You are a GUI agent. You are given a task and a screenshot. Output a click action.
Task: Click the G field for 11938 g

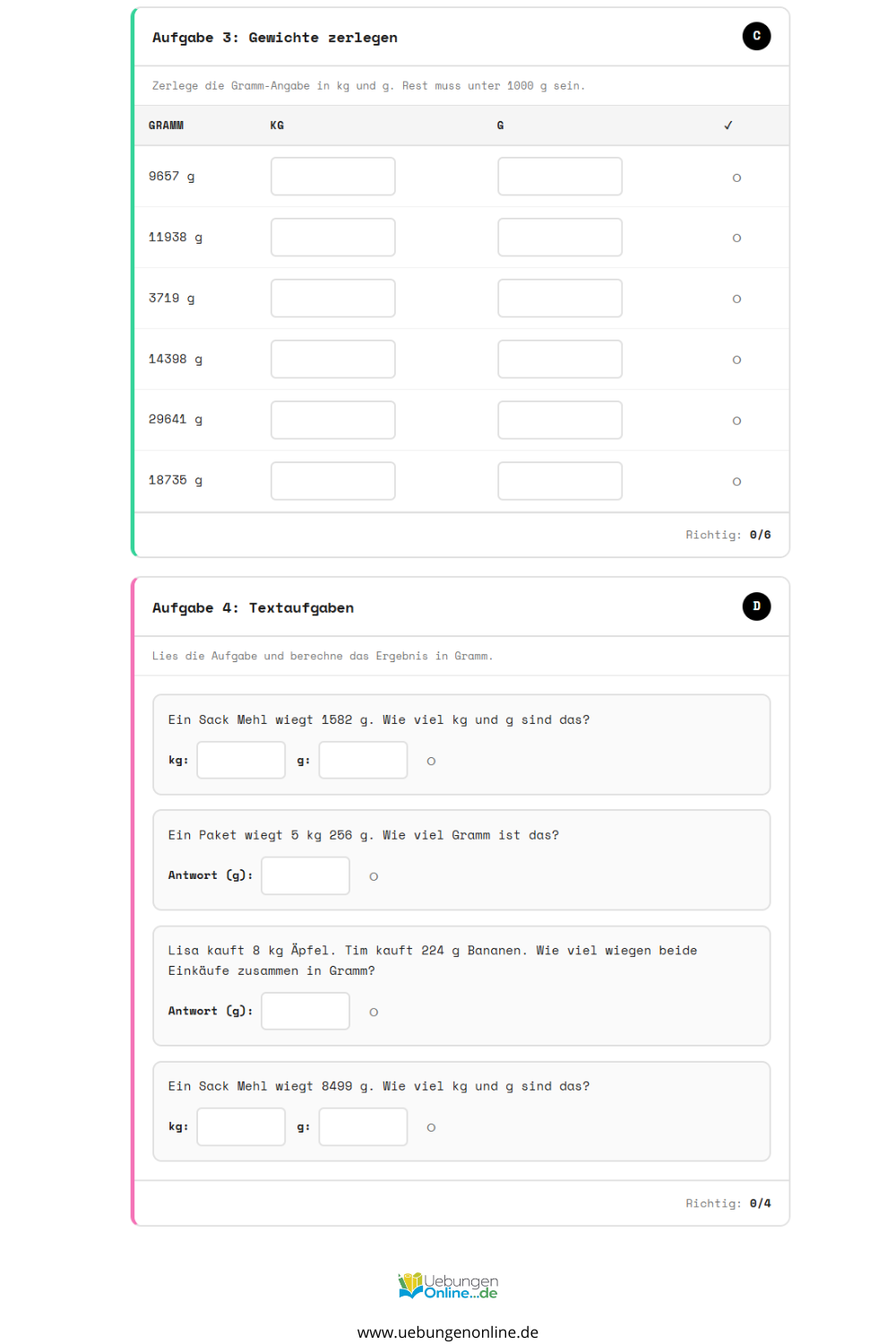pyautogui.click(x=560, y=237)
